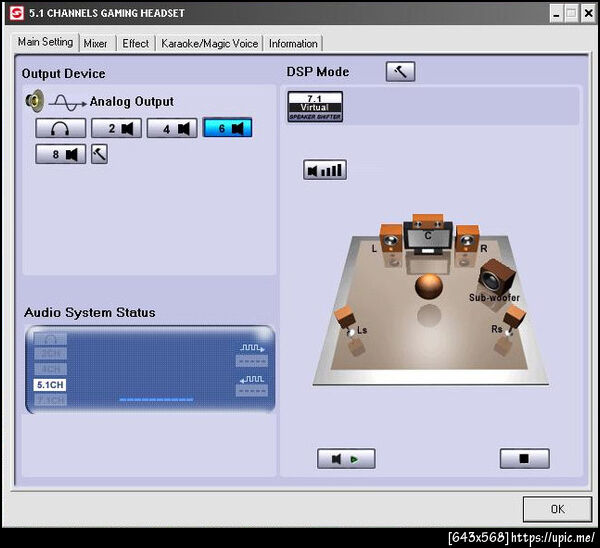Click the Audio System Status heading

[x=90, y=313]
